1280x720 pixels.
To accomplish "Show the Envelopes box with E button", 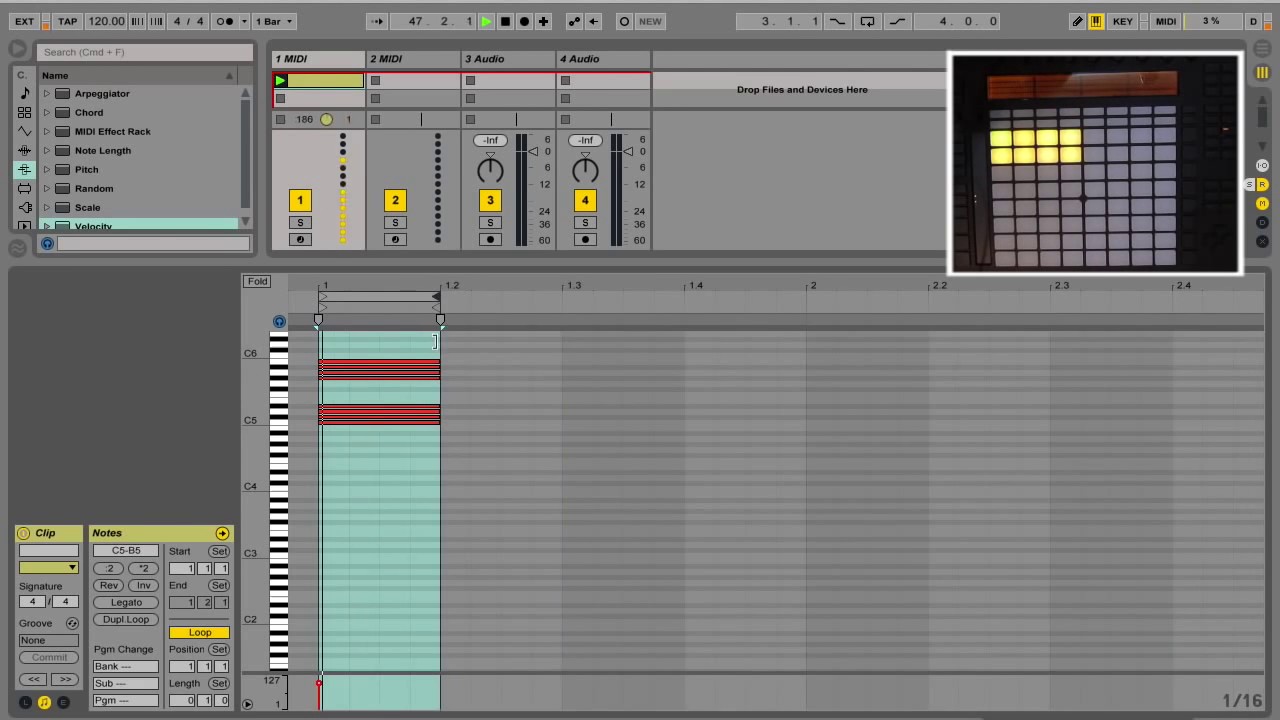I will point(63,703).
